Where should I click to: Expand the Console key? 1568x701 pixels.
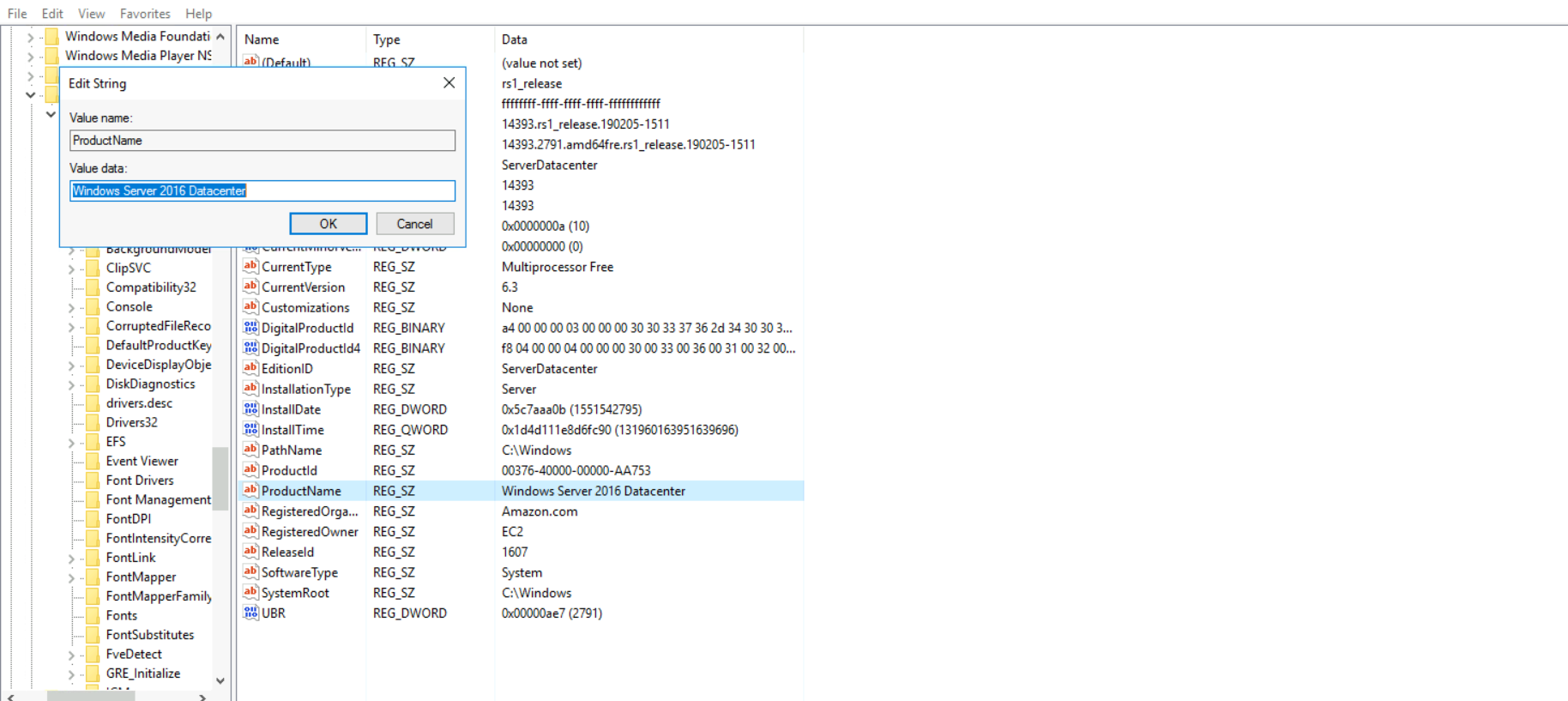pos(71,307)
